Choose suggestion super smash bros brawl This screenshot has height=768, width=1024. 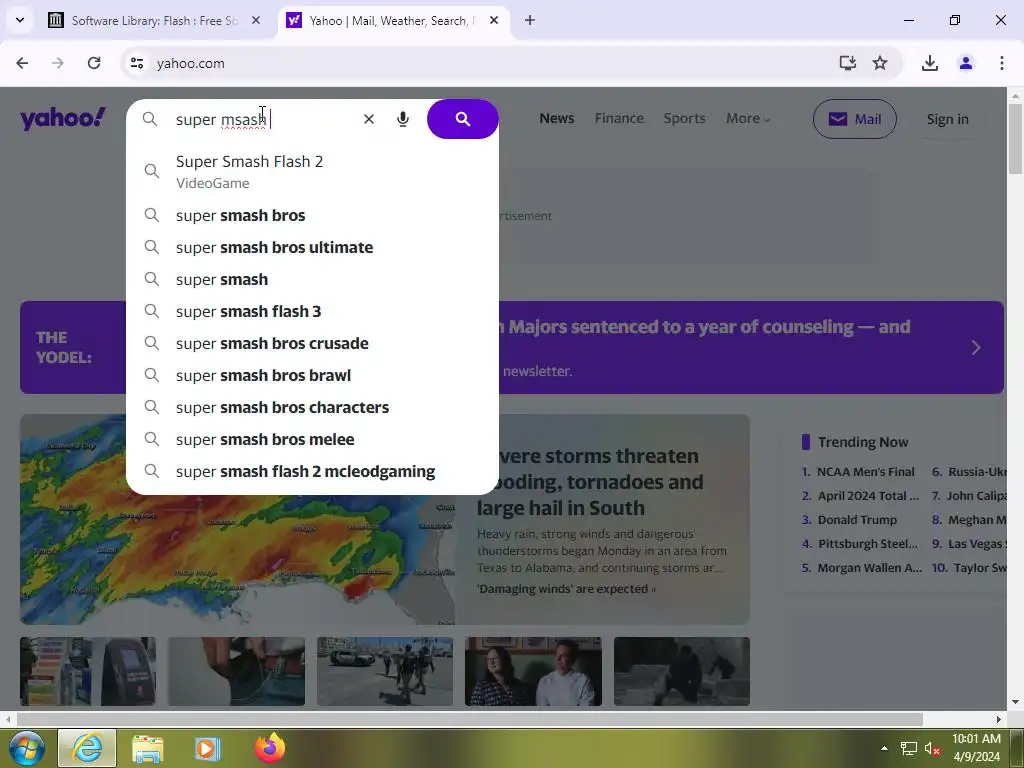click(312, 376)
